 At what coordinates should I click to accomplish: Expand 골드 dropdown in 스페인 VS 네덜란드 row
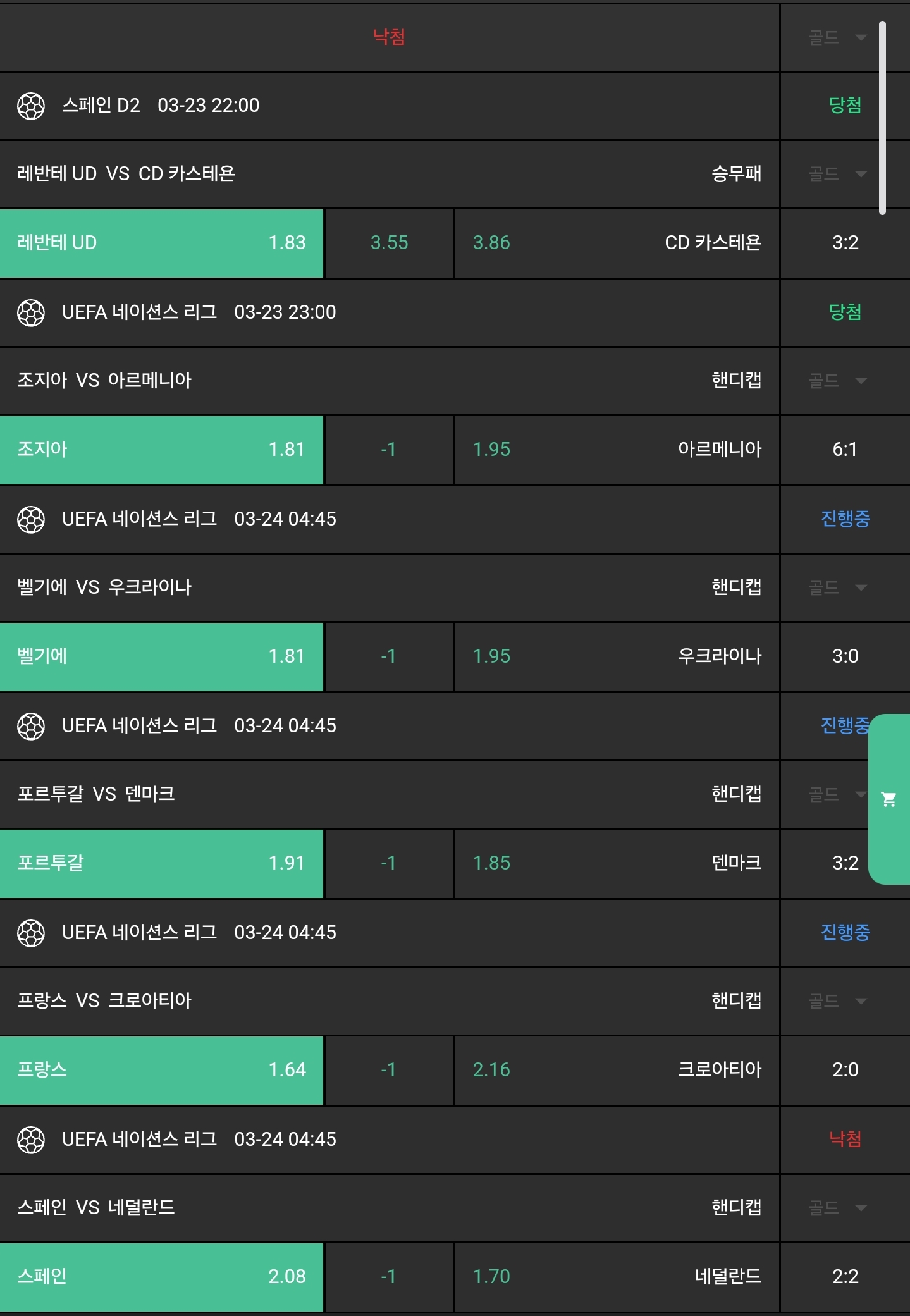tap(837, 1208)
